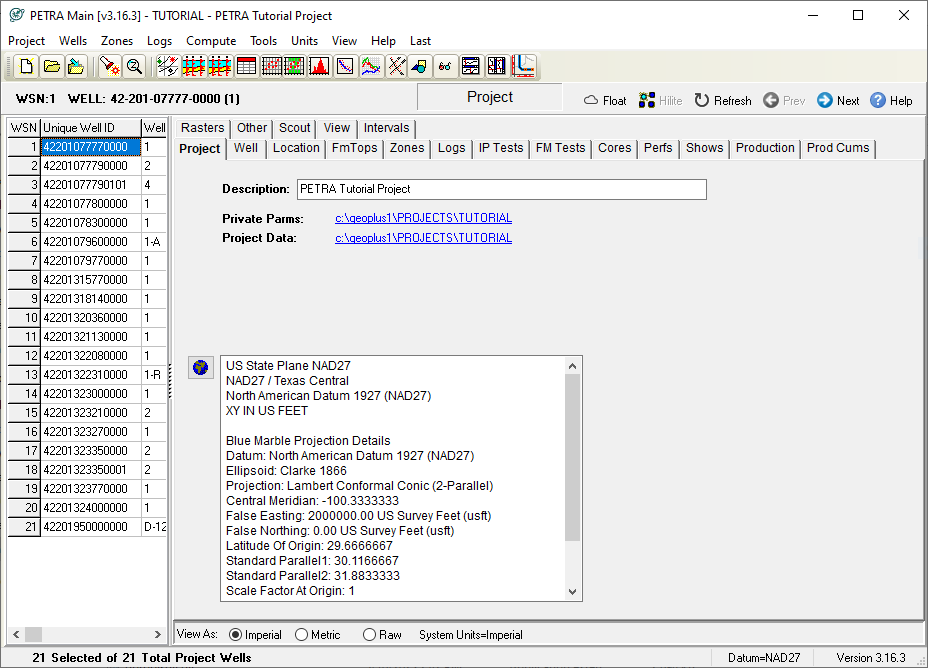Click the New Project blank-page icon
Screen dimensions: 928x668
pyautogui.click(x=26, y=66)
